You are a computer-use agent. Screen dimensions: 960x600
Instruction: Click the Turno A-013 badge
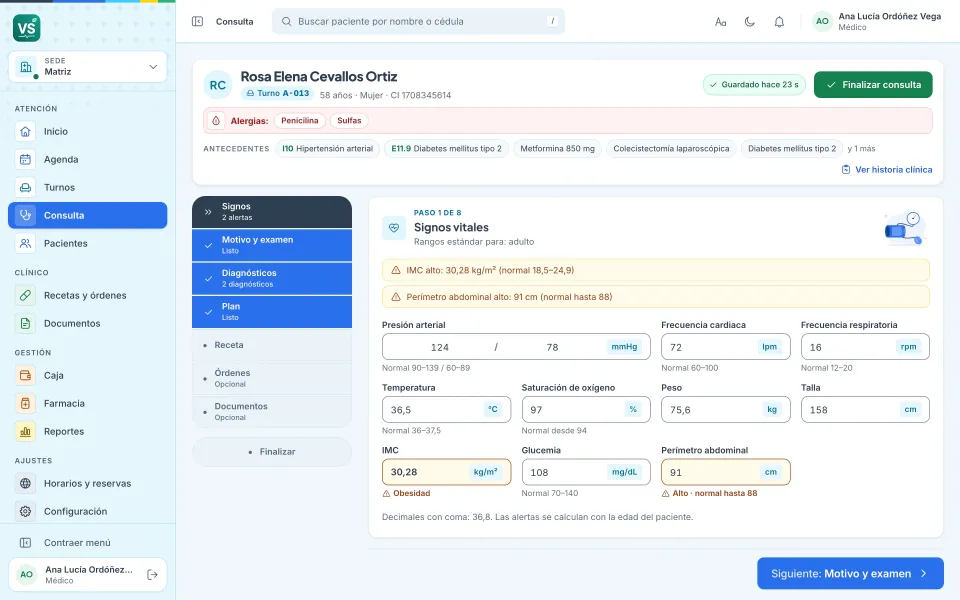pos(277,94)
